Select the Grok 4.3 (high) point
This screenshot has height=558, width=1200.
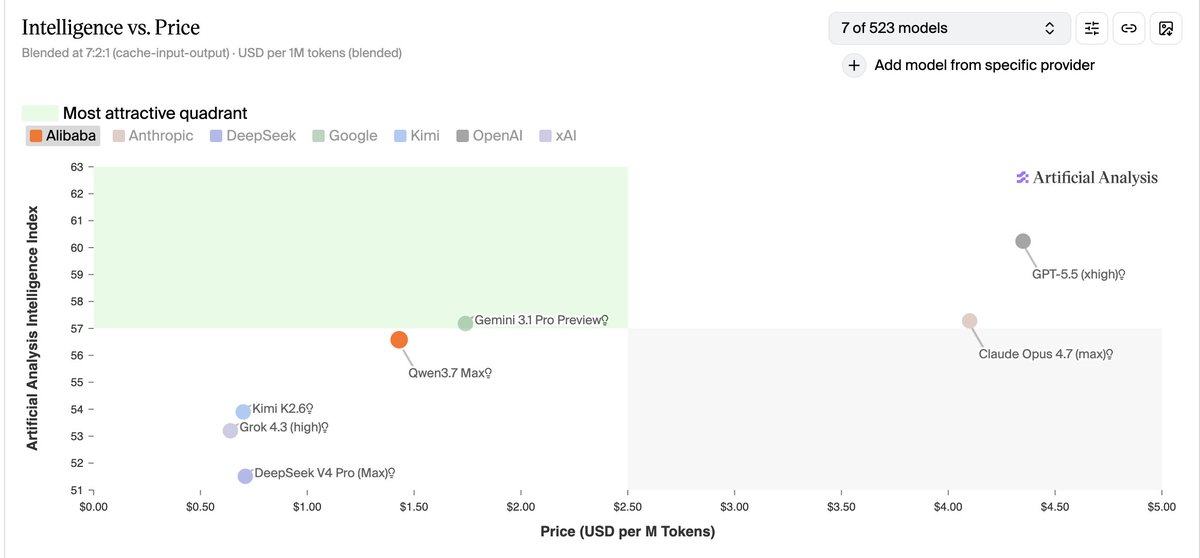coord(230,430)
